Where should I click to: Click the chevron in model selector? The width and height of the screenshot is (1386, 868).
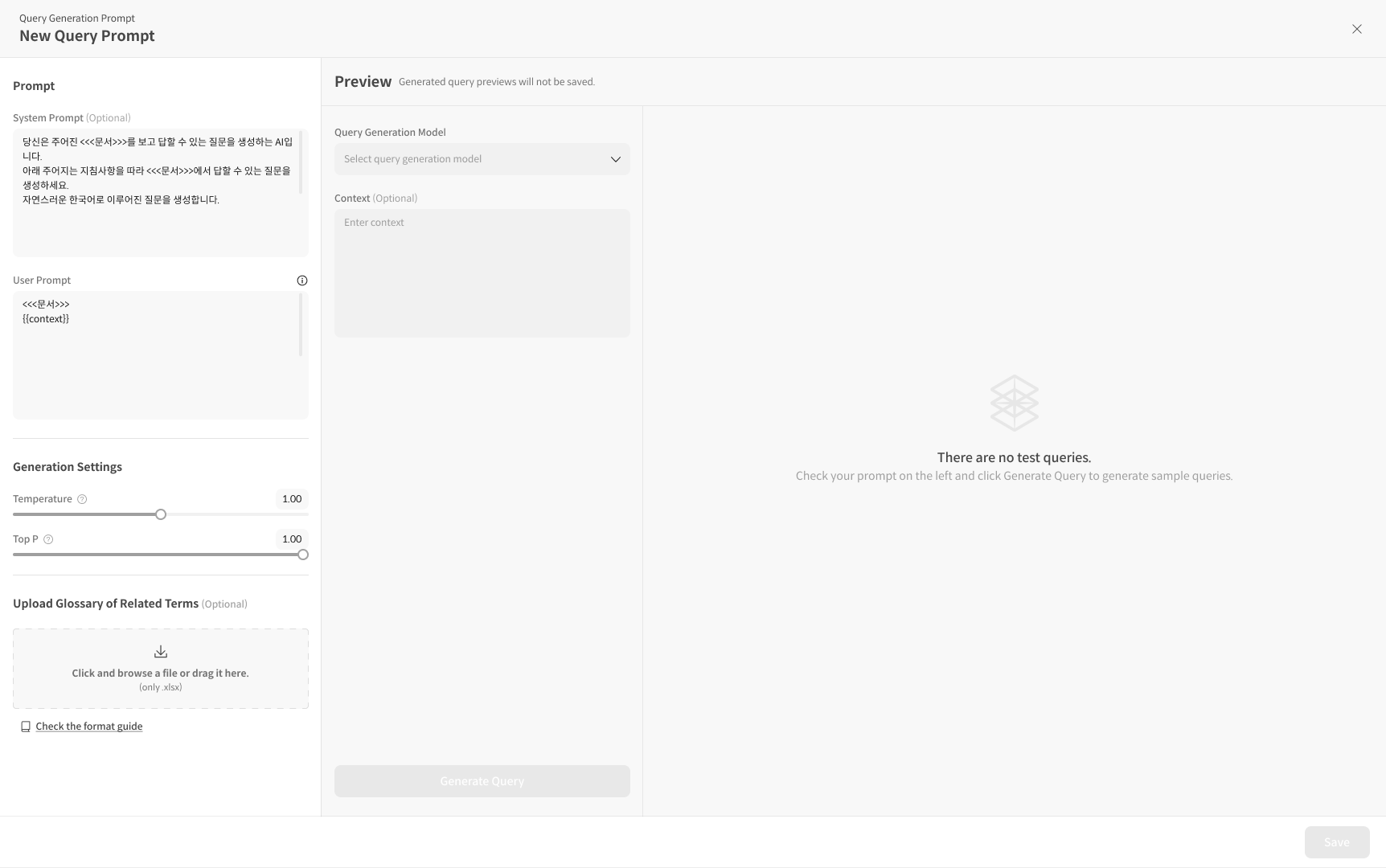616,159
